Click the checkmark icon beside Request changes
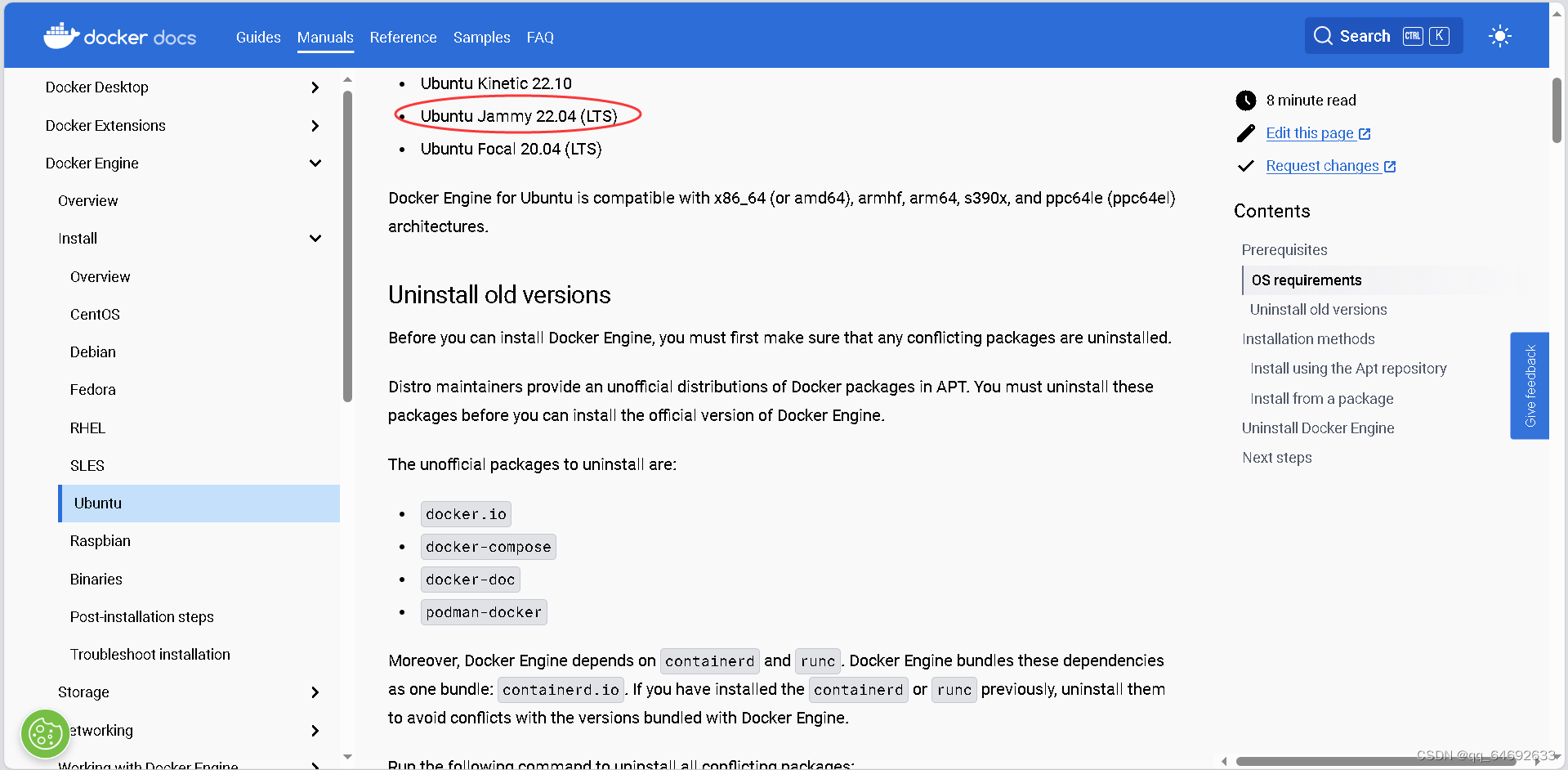The height and width of the screenshot is (770, 1568). coord(1245,166)
